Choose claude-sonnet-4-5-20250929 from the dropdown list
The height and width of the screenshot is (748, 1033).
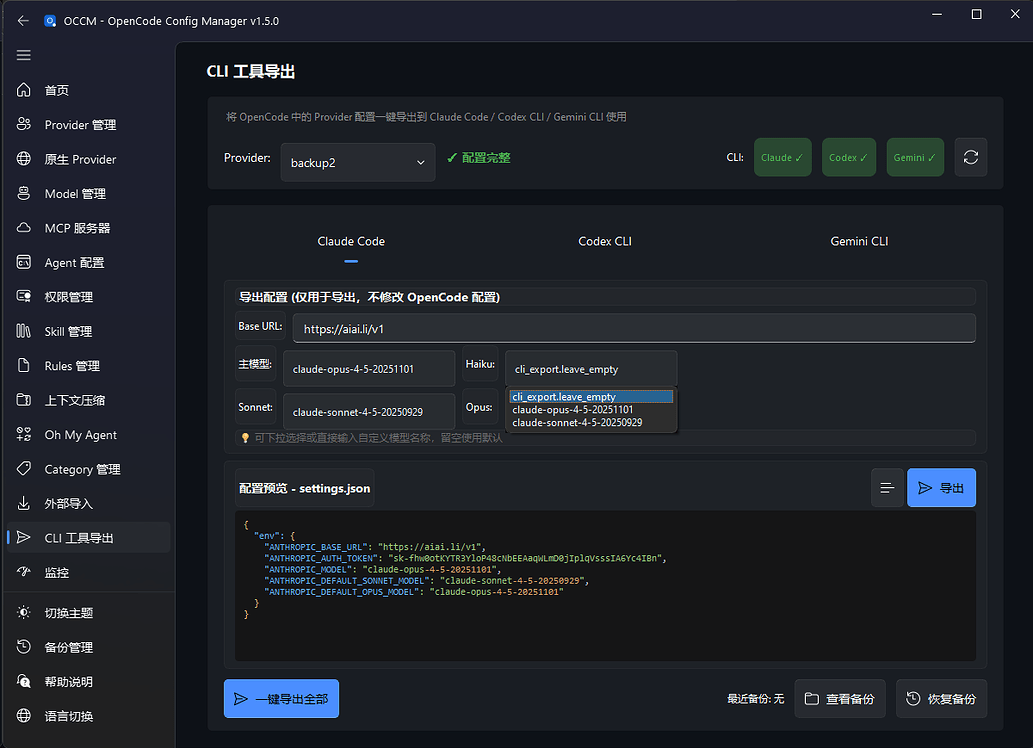click(591, 422)
